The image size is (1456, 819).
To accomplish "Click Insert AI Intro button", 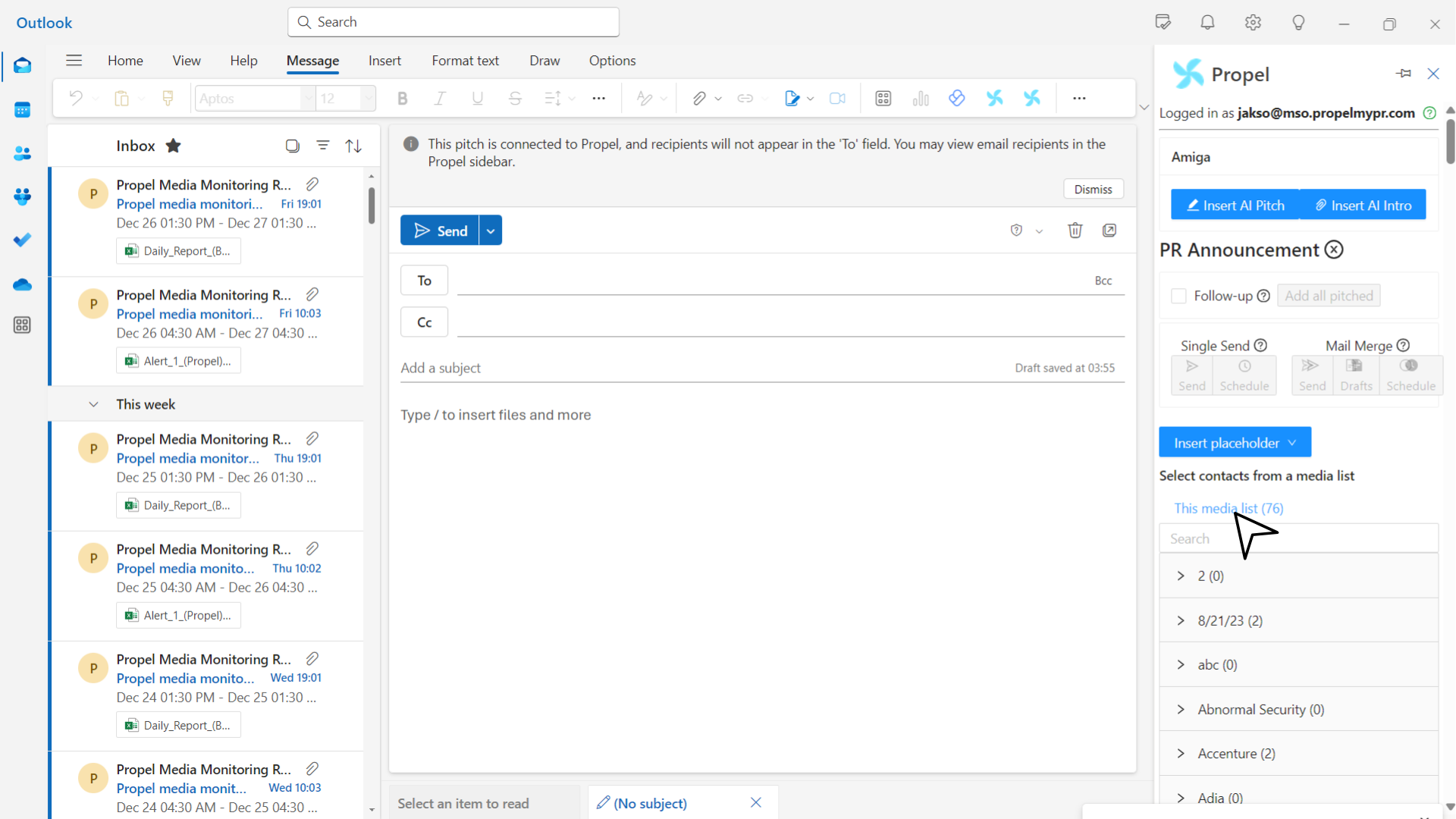I will [1363, 205].
